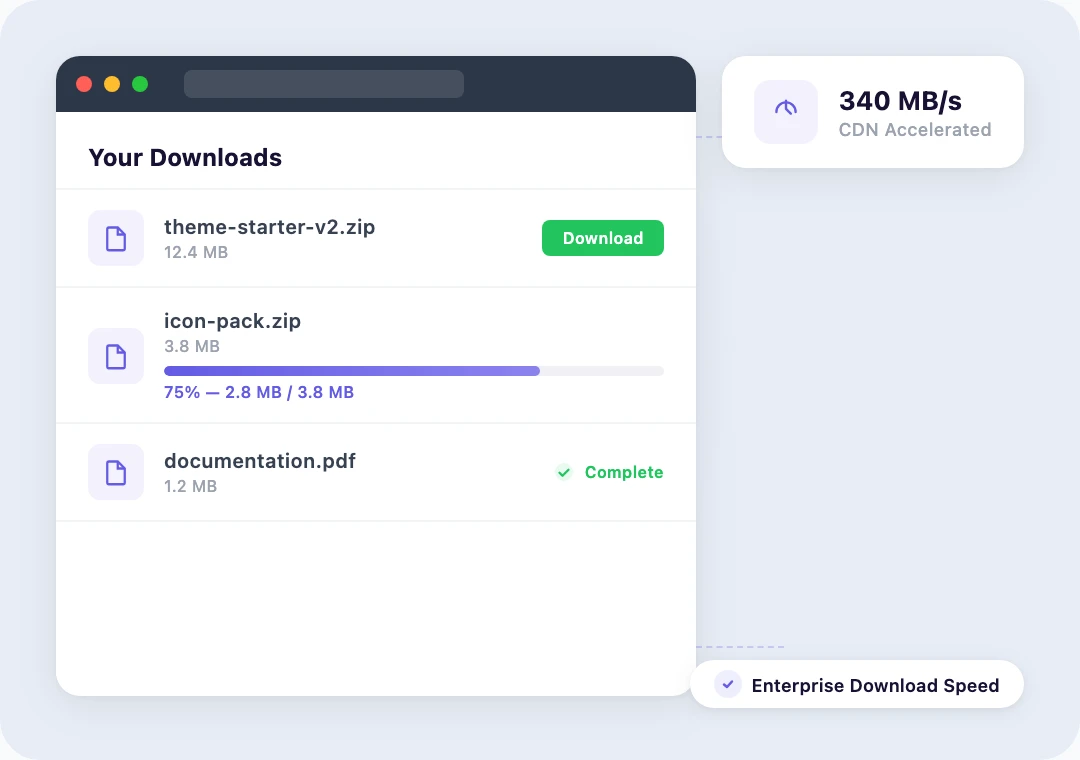Viewport: 1080px width, 760px height.
Task: Click the speedometer icon on the CDN card
Action: pyautogui.click(x=786, y=112)
